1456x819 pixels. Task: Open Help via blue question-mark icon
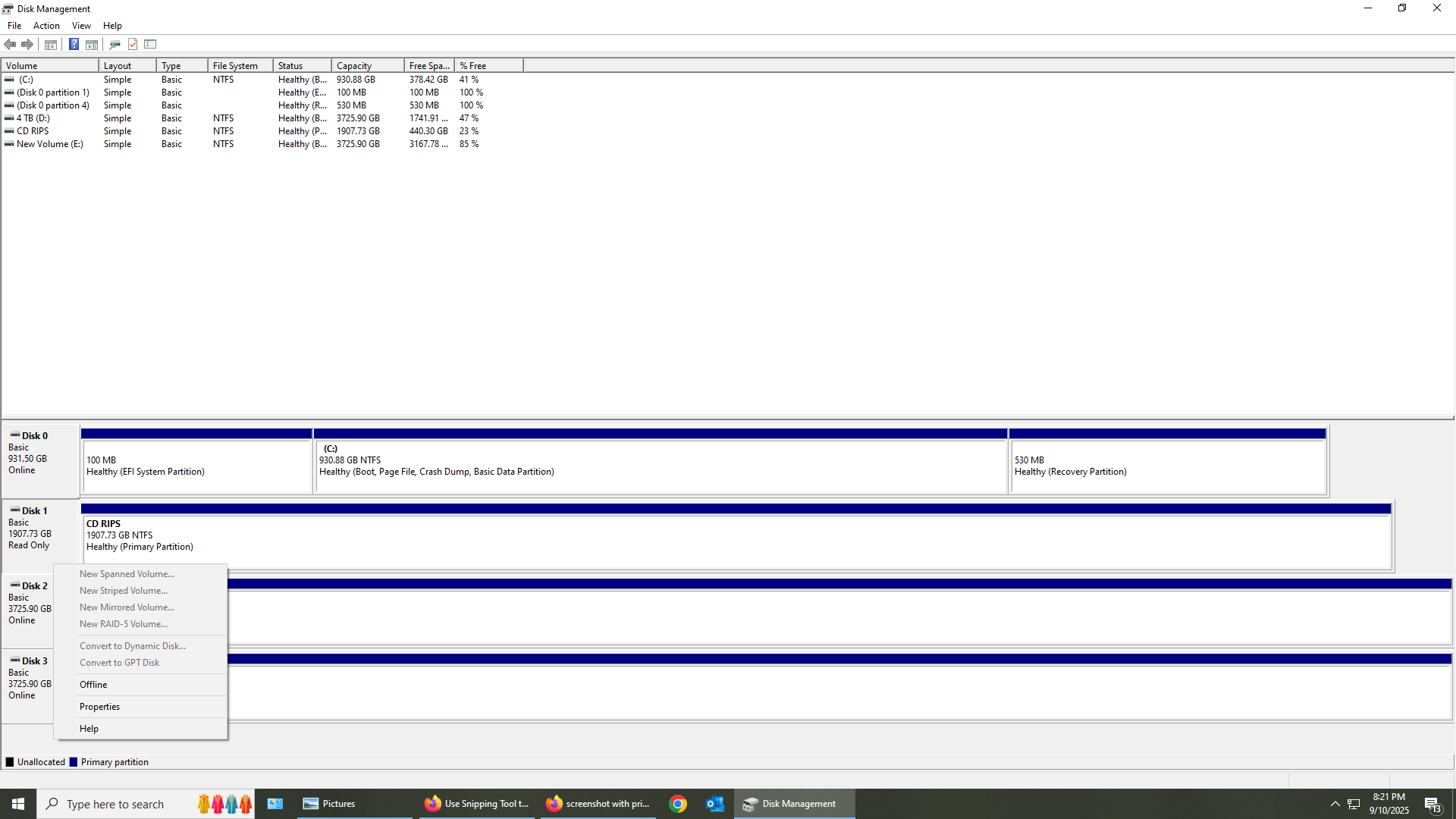[74, 44]
